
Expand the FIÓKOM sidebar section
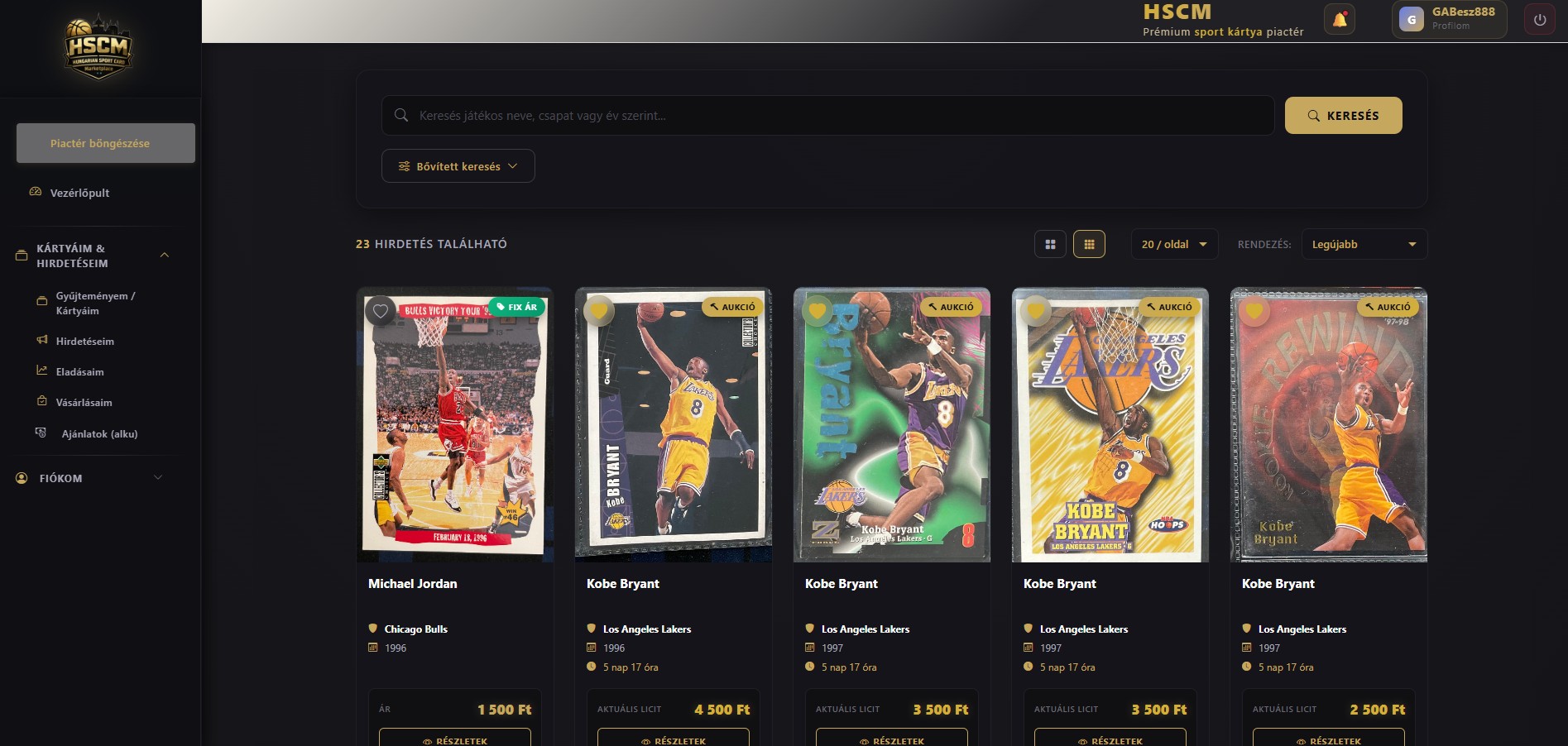(90, 478)
